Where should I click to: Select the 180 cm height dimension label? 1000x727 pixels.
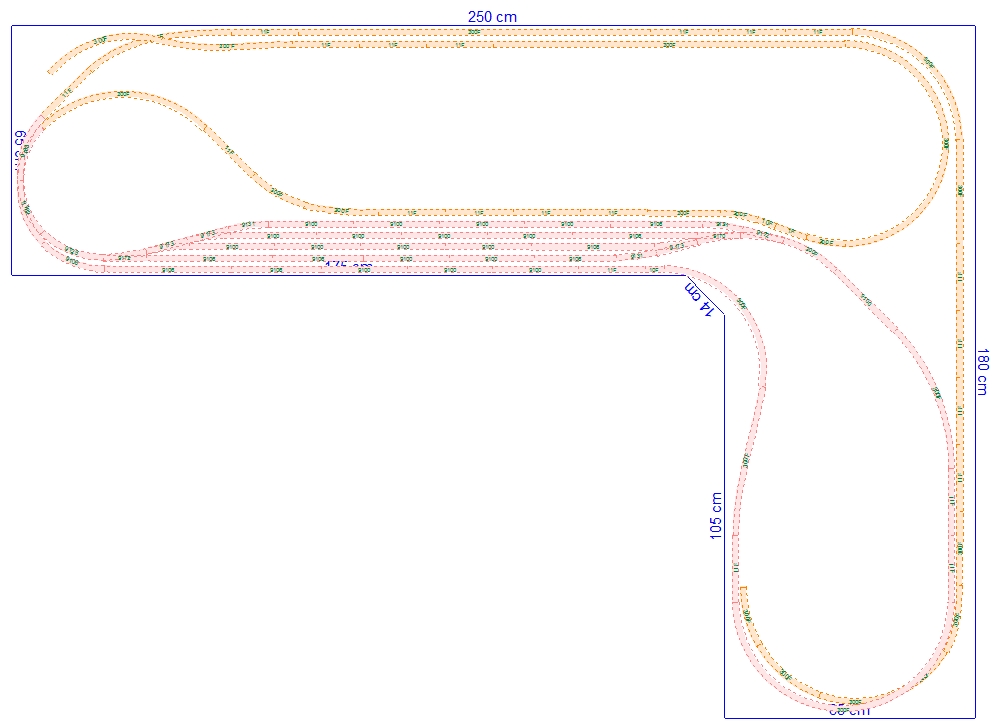click(x=982, y=371)
